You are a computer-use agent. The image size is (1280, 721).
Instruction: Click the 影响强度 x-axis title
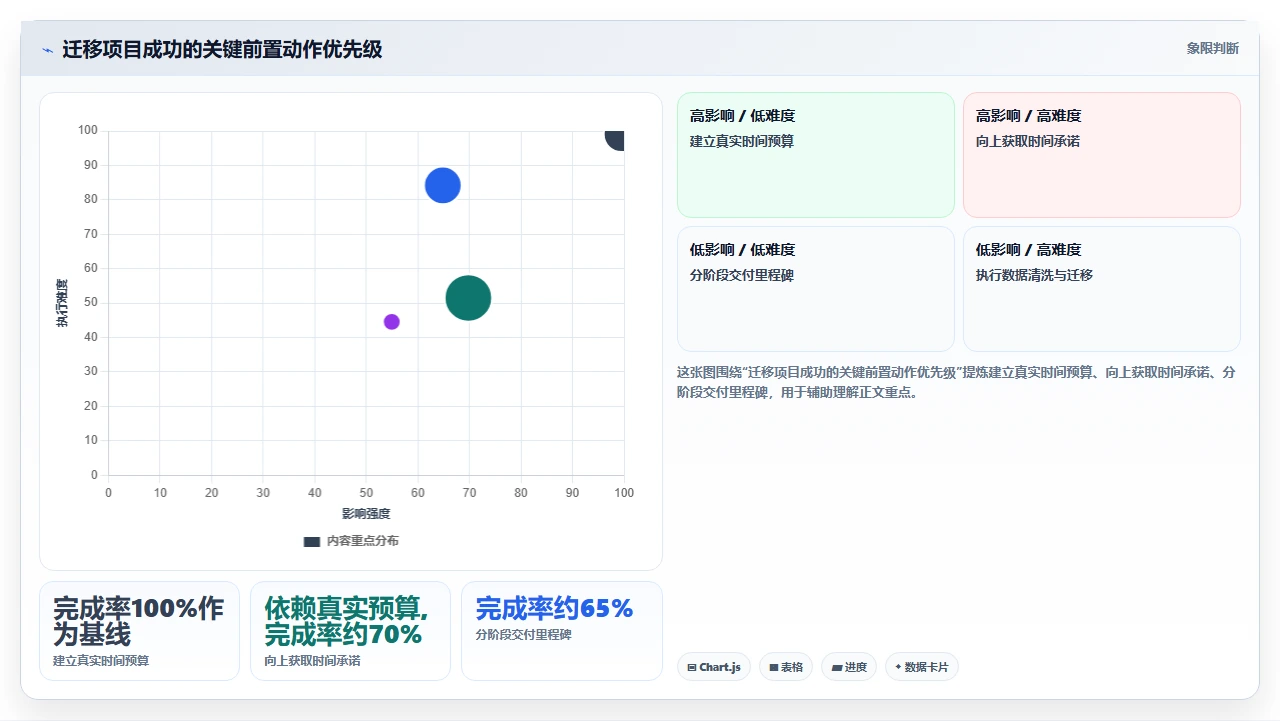tap(366, 514)
